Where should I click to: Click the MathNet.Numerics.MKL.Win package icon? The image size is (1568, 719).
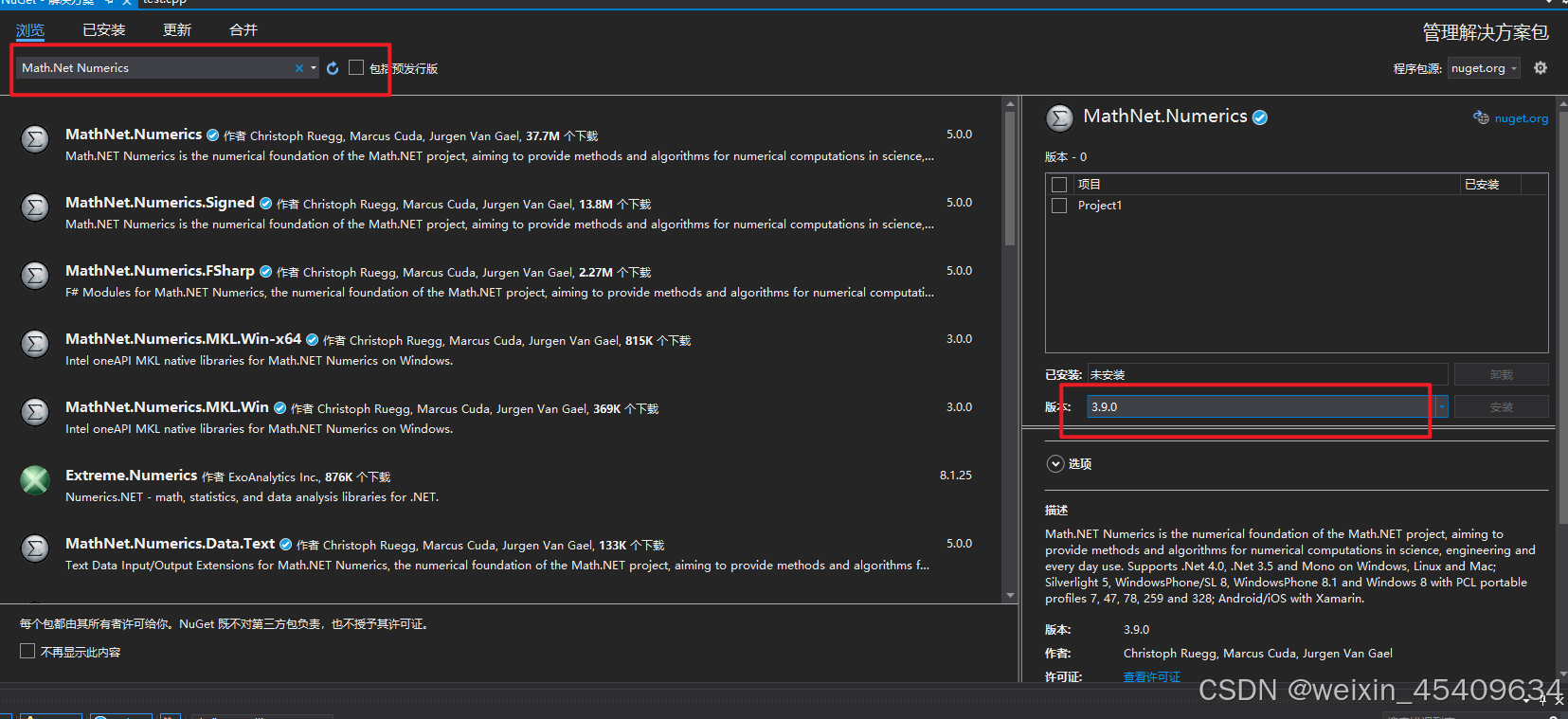tap(35, 412)
